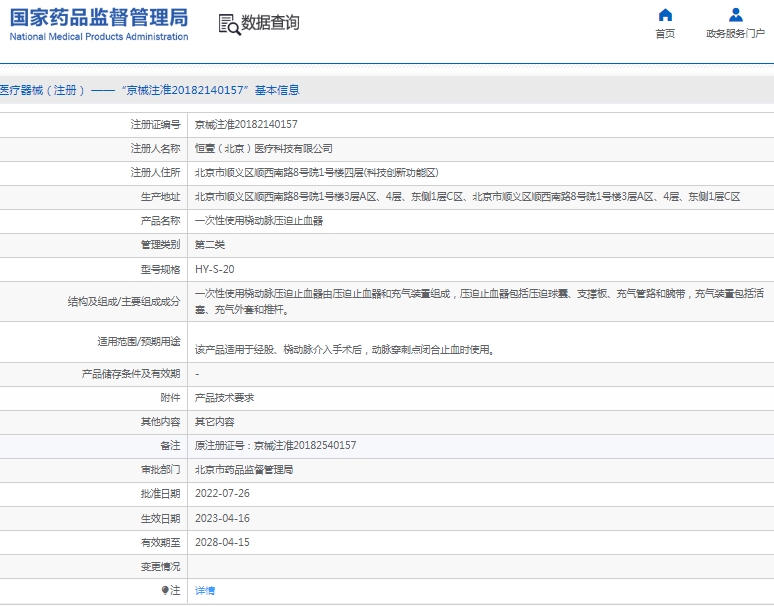The width and height of the screenshot is (774, 606).
Task: Select the 产品技术要求 value
Action: coord(224,398)
